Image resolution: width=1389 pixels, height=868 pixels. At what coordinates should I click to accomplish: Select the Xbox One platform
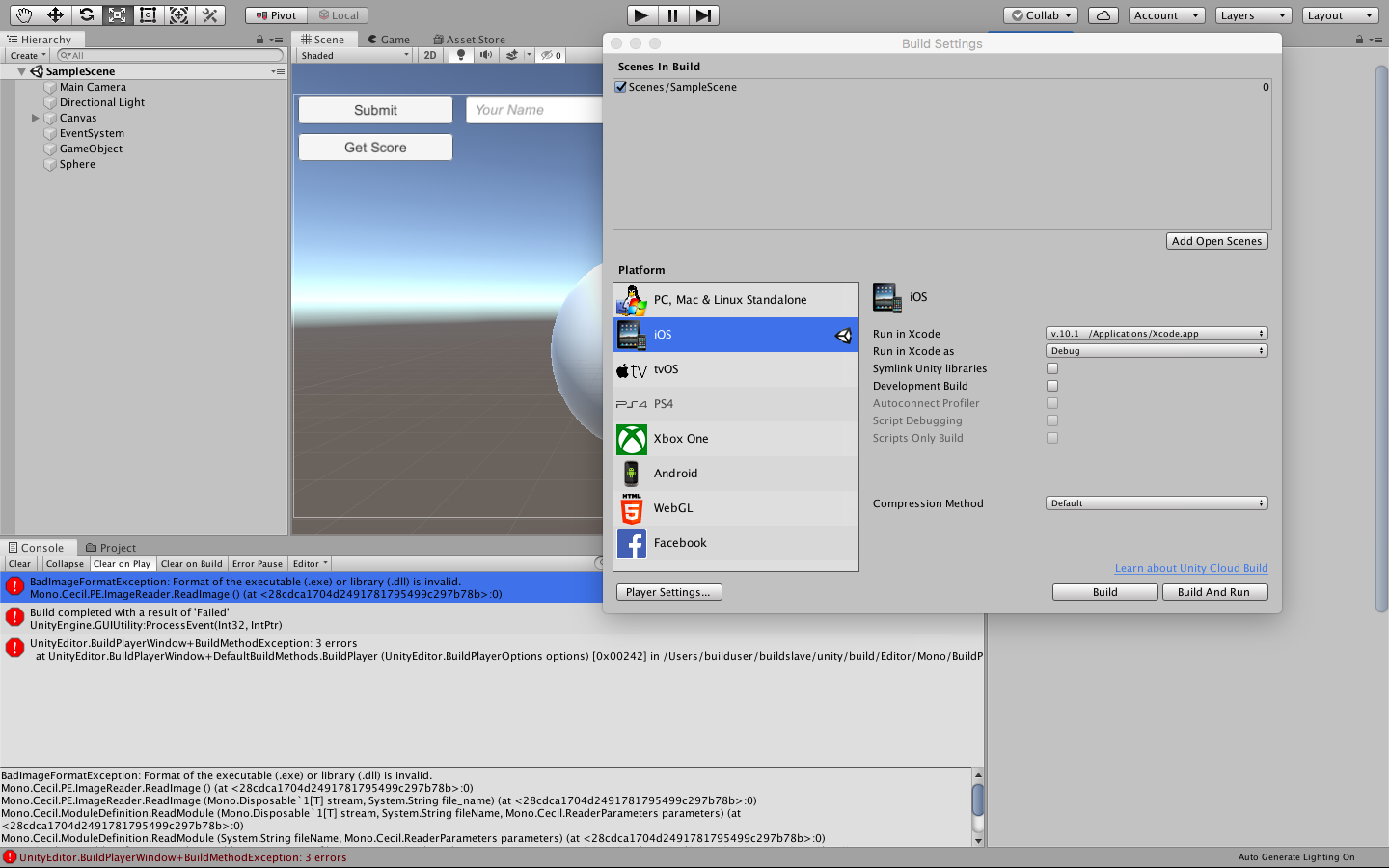[x=736, y=439]
